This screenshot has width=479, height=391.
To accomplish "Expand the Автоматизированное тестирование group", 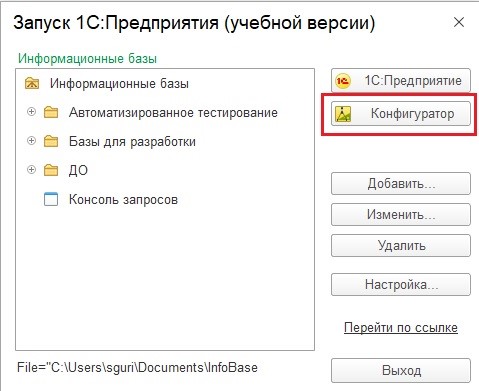I will (31, 112).
